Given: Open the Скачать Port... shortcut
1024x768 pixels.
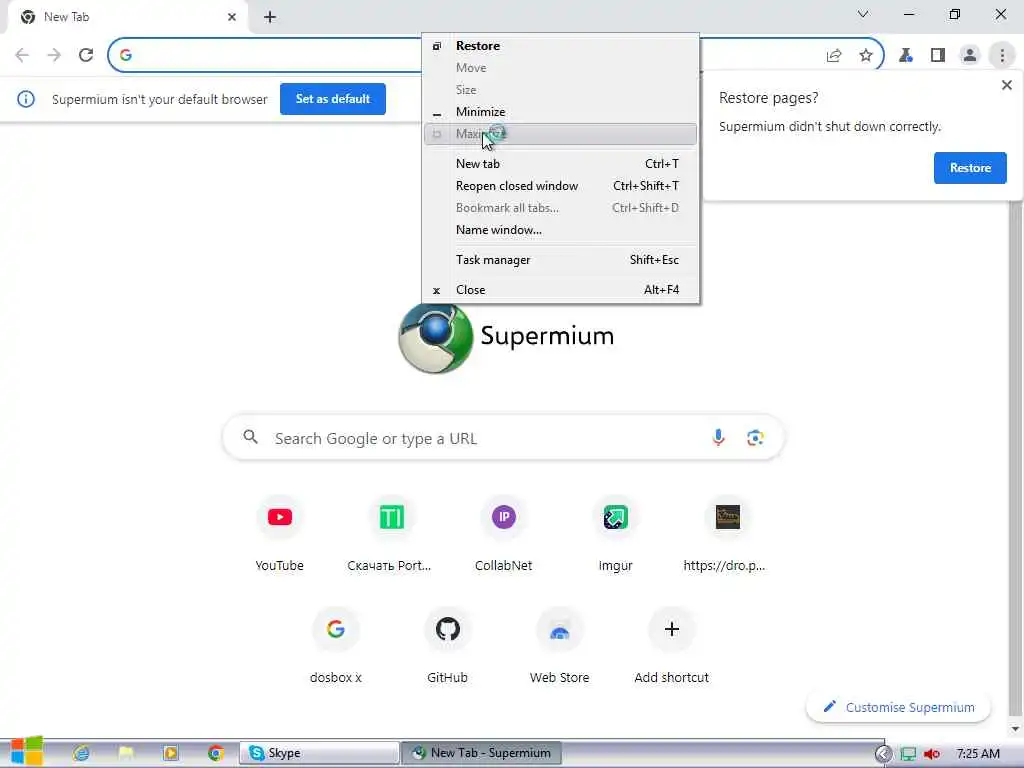Looking at the screenshot, I should [389, 536].
